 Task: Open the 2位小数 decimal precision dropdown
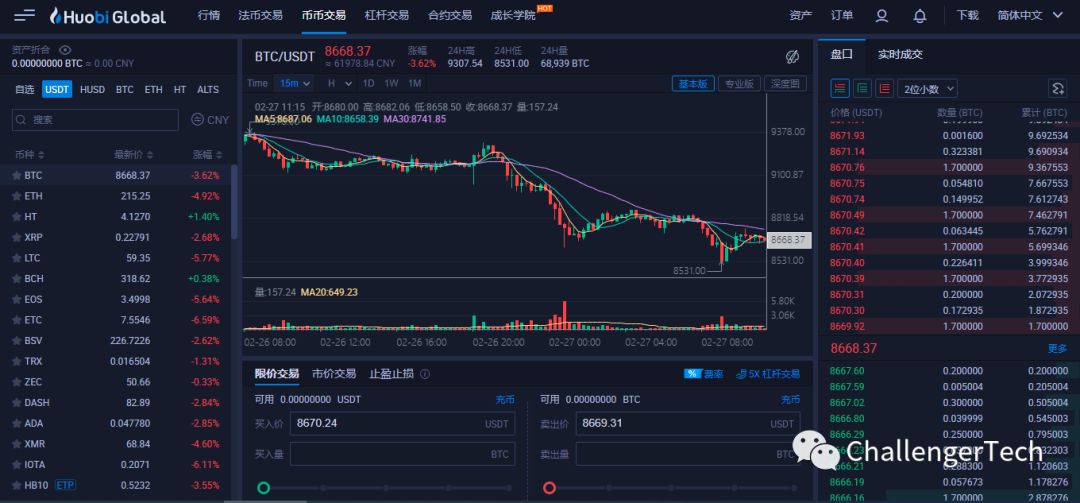[927, 88]
